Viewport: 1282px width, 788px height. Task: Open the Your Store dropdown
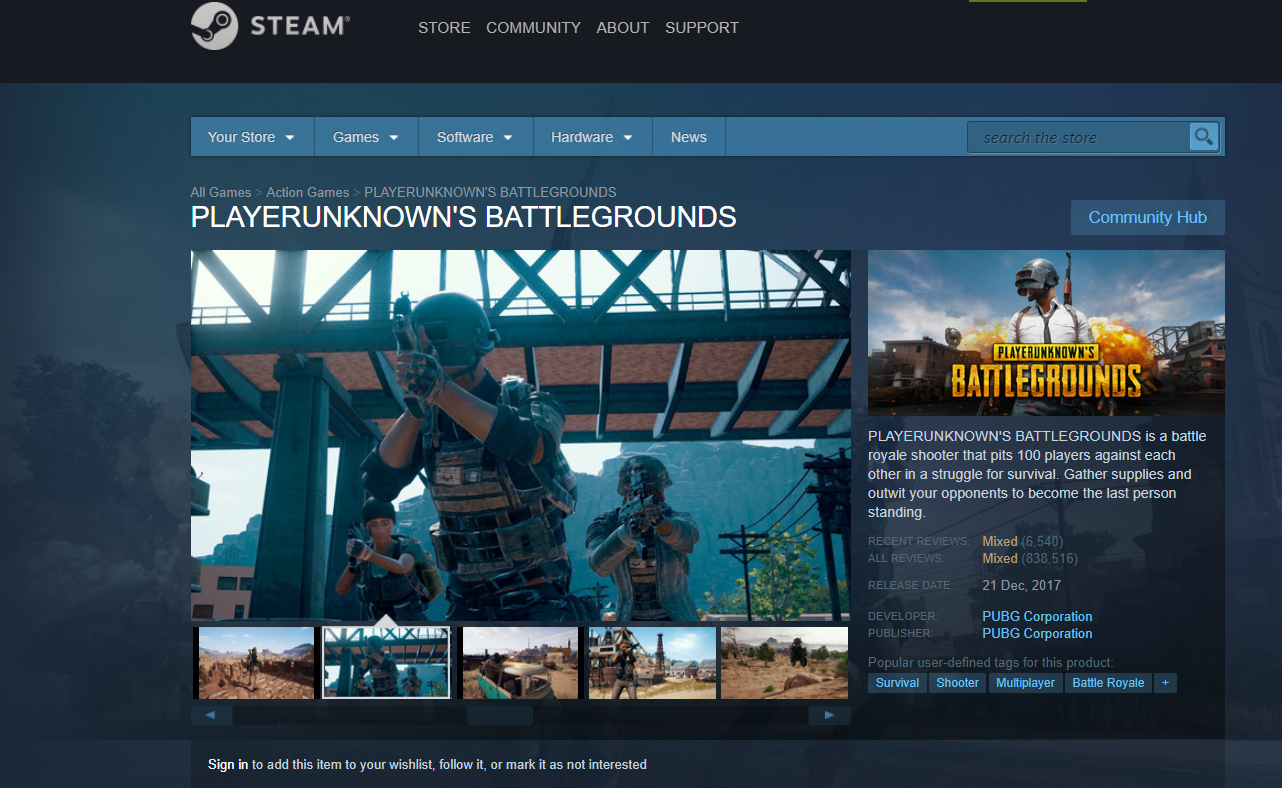[x=251, y=137]
